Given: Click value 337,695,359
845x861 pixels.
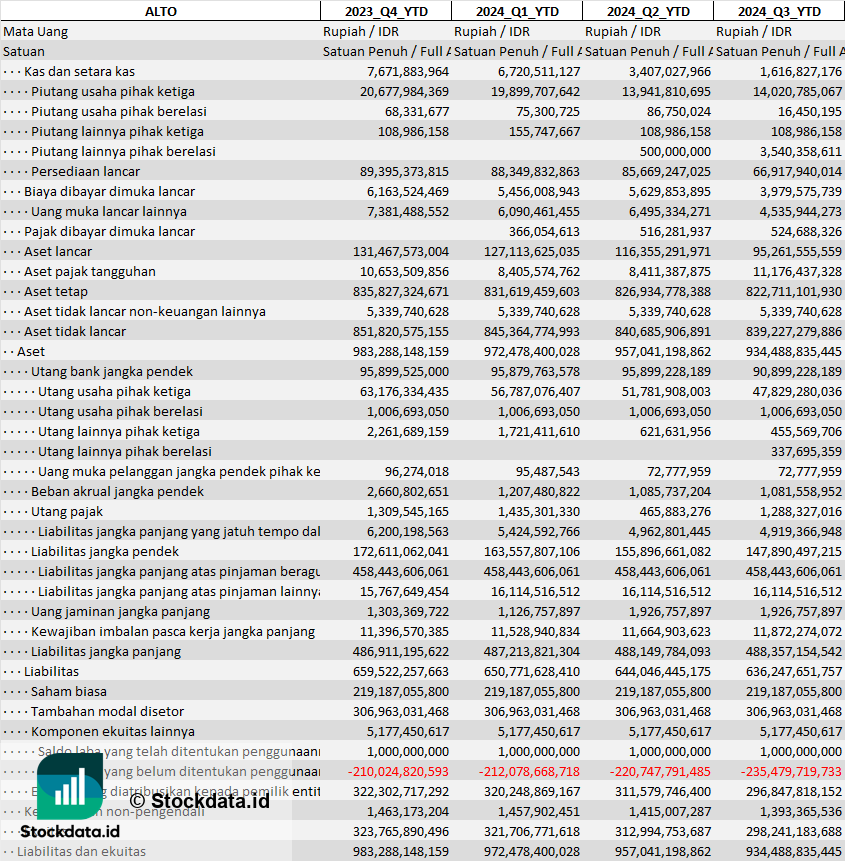Looking at the screenshot, I should [806, 452].
